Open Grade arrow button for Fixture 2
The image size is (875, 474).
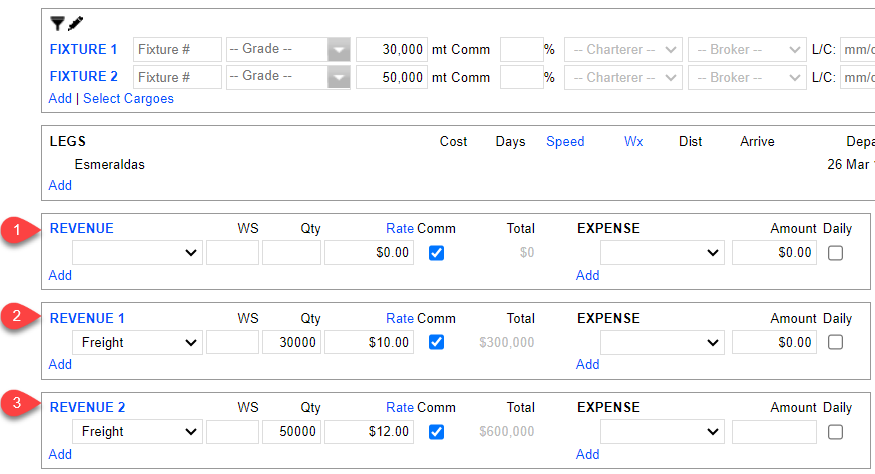click(340, 77)
